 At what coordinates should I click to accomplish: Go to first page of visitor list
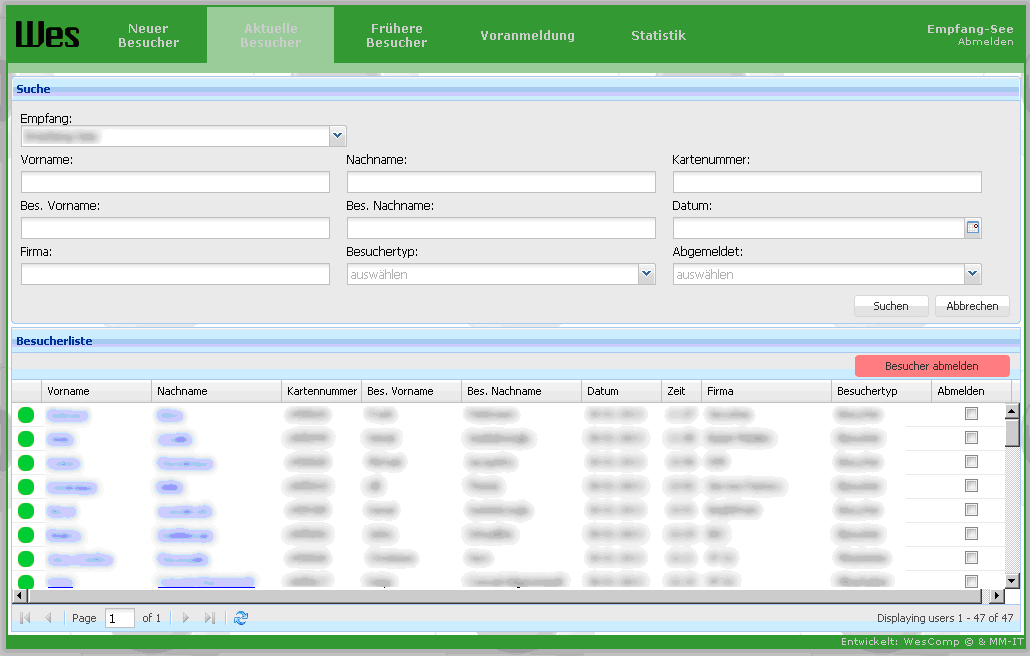coord(26,618)
